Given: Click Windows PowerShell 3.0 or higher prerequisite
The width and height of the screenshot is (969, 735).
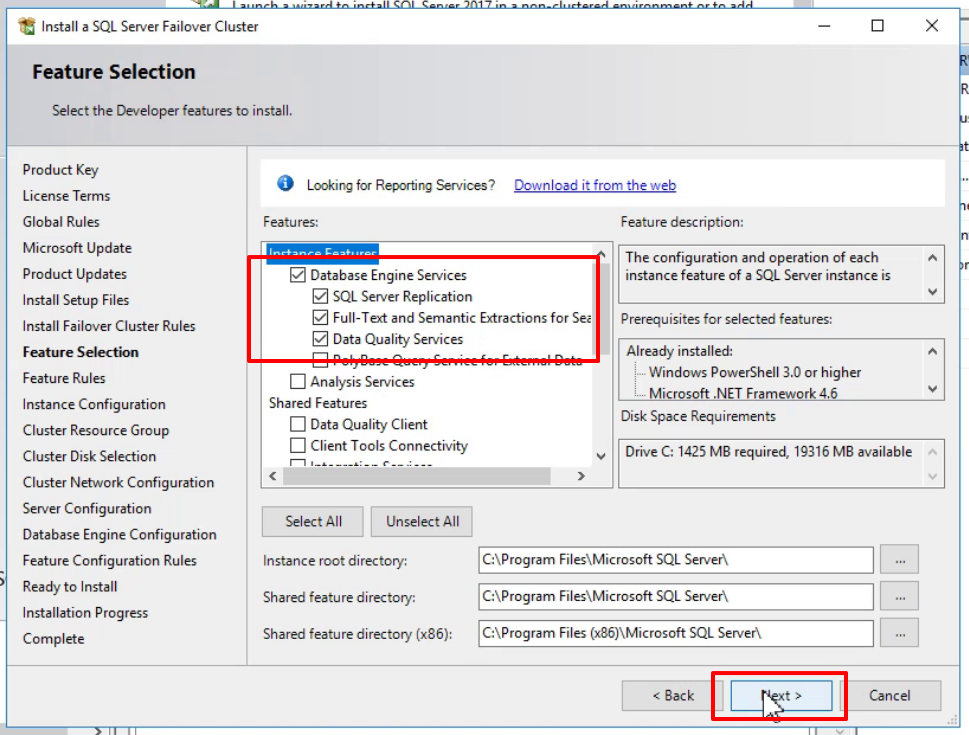Looking at the screenshot, I should (x=755, y=372).
